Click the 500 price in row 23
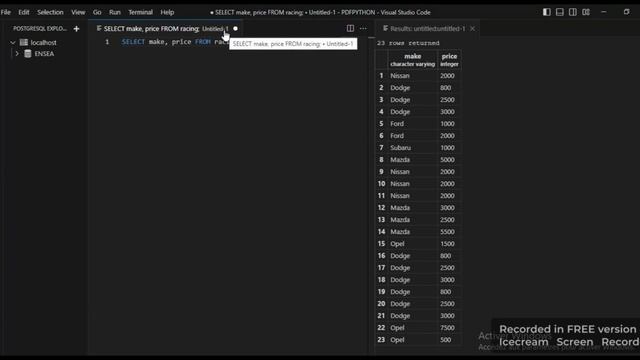The height and width of the screenshot is (360, 640). 449,340
